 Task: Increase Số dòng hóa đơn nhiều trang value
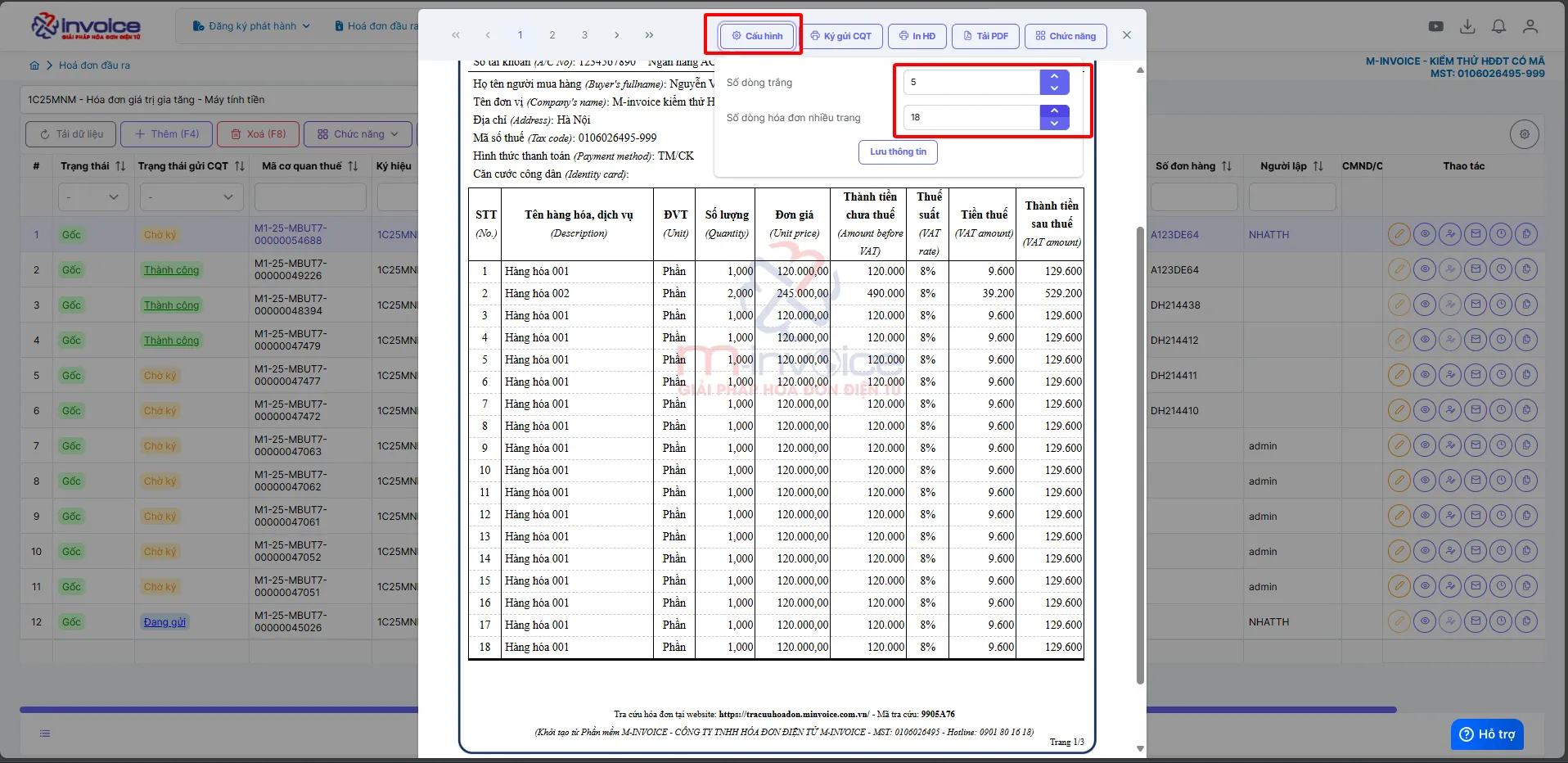[x=1055, y=111]
